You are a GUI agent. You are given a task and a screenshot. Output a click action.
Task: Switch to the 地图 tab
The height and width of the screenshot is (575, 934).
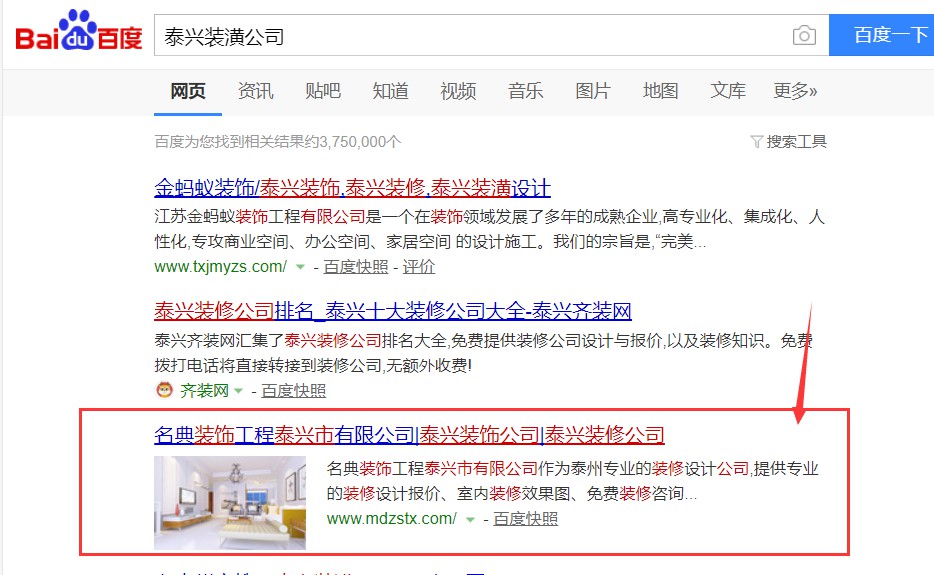click(x=660, y=91)
